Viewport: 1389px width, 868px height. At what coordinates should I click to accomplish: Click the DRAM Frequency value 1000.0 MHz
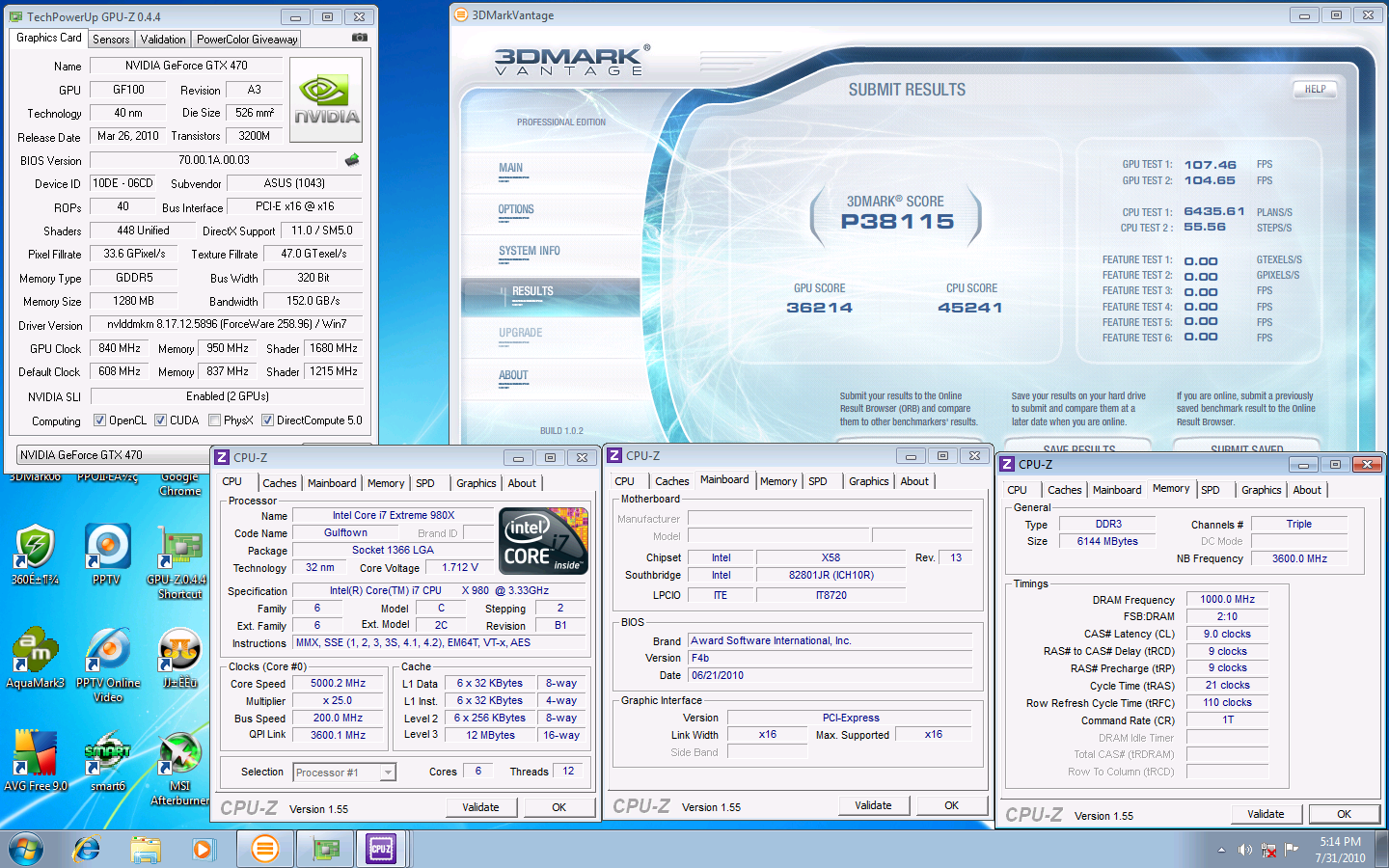1227,600
